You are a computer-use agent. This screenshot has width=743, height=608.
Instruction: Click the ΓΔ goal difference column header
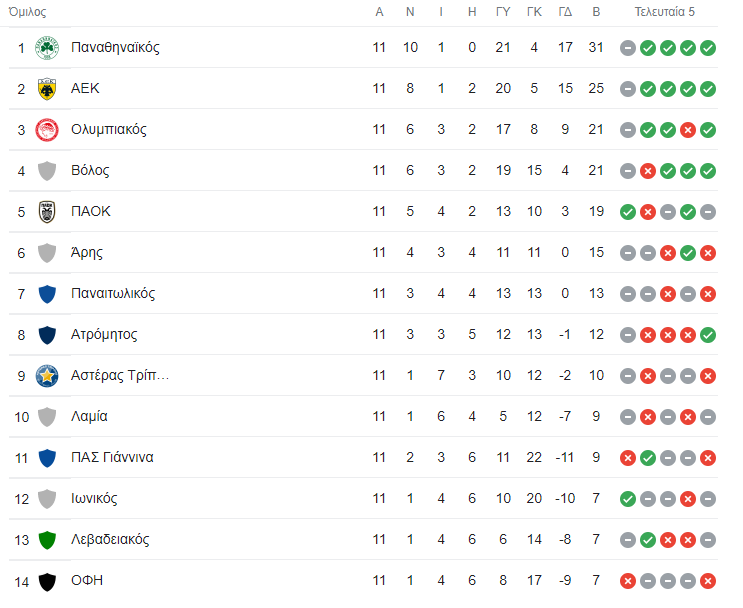point(565,12)
